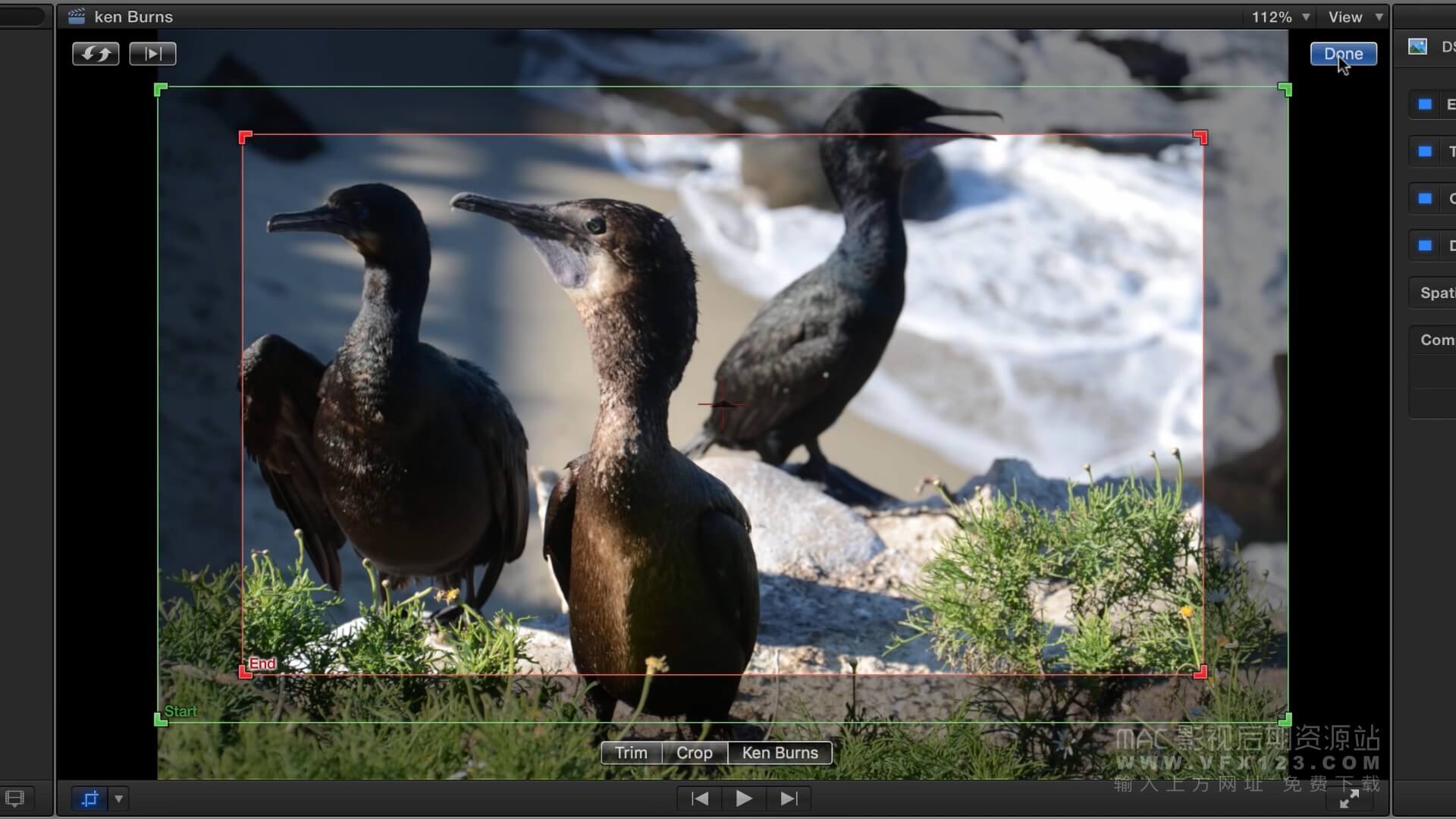1456x819 pixels.
Task: Preview the Ken Burns animation
Action: point(152,54)
